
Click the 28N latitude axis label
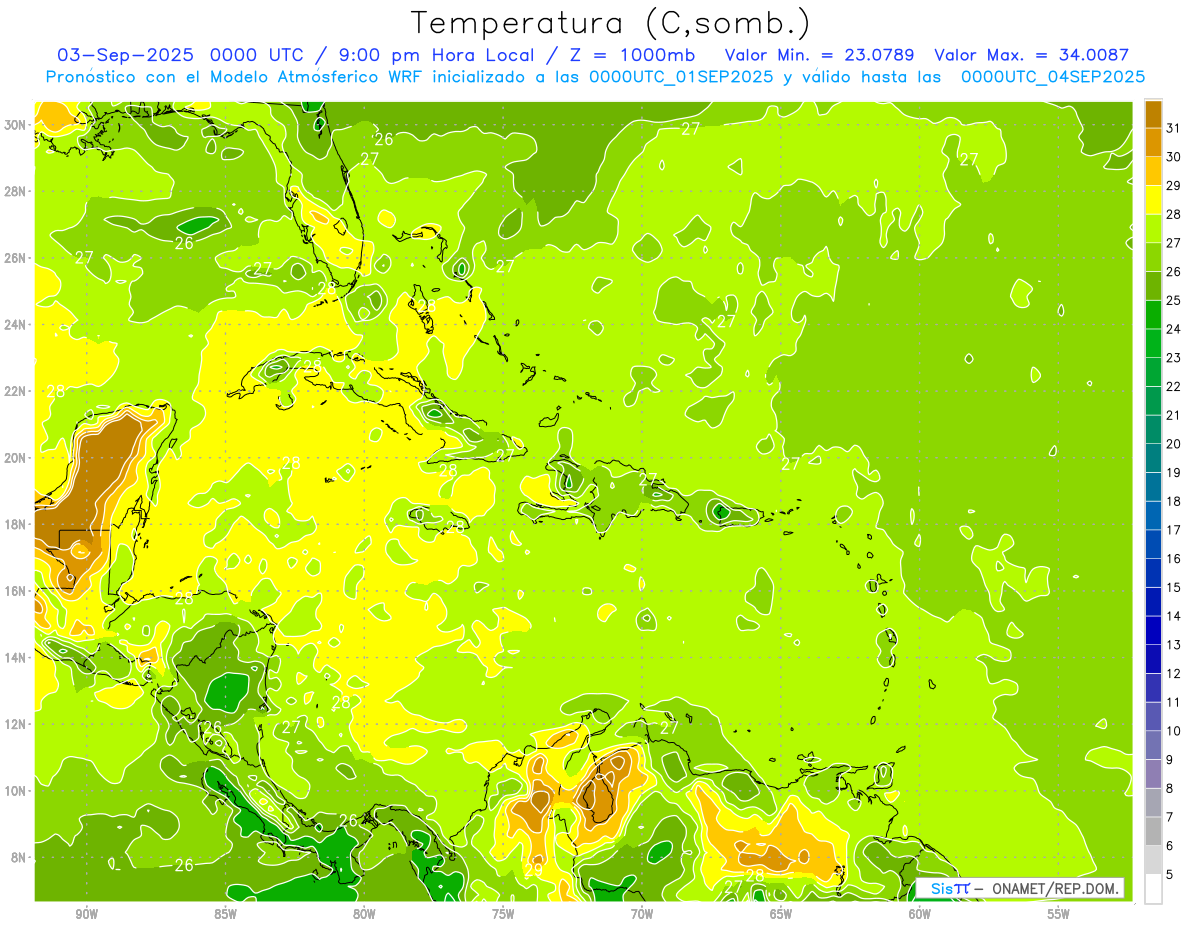pos(16,191)
